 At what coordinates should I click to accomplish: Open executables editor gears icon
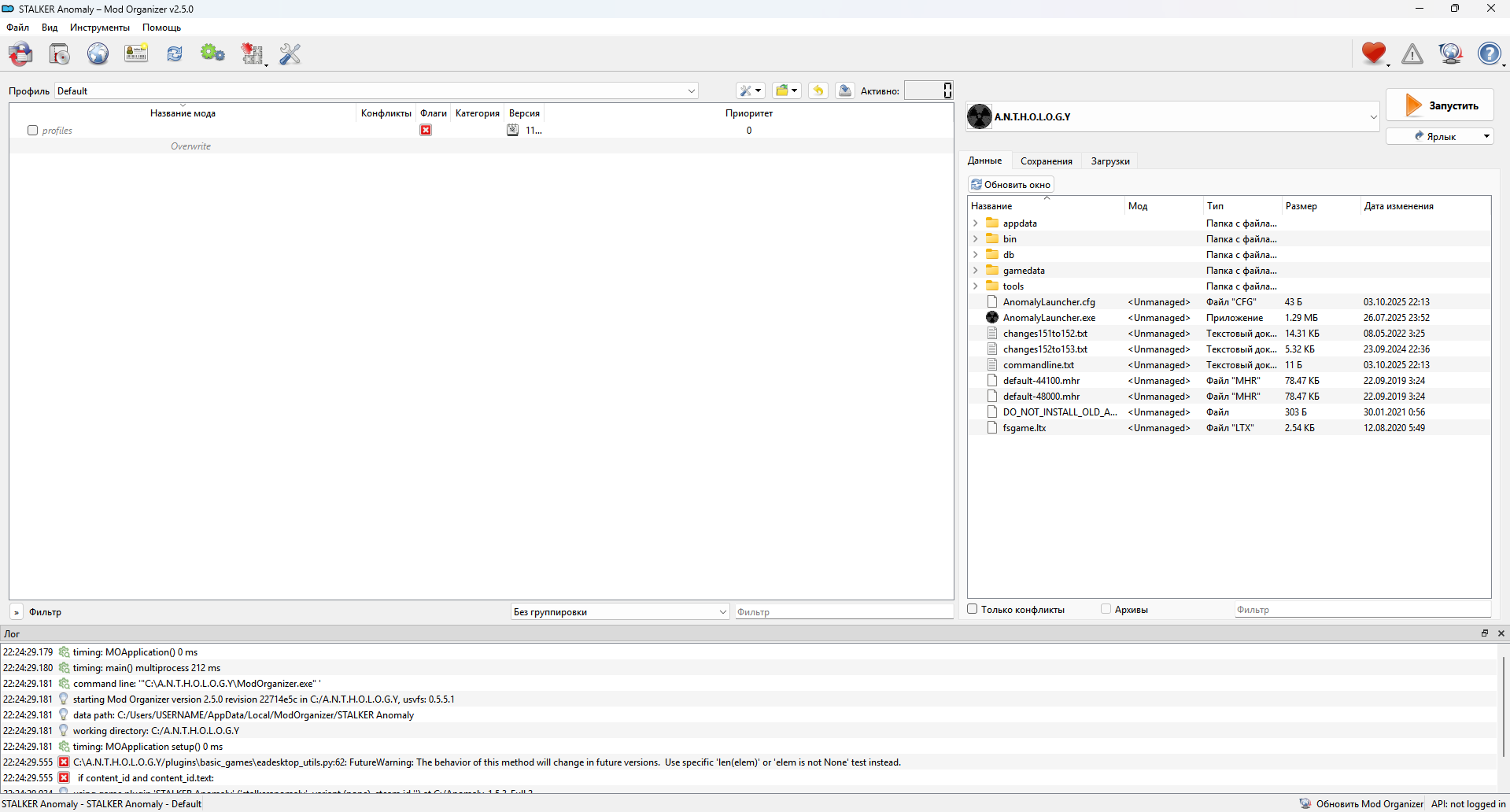pyautogui.click(x=212, y=54)
